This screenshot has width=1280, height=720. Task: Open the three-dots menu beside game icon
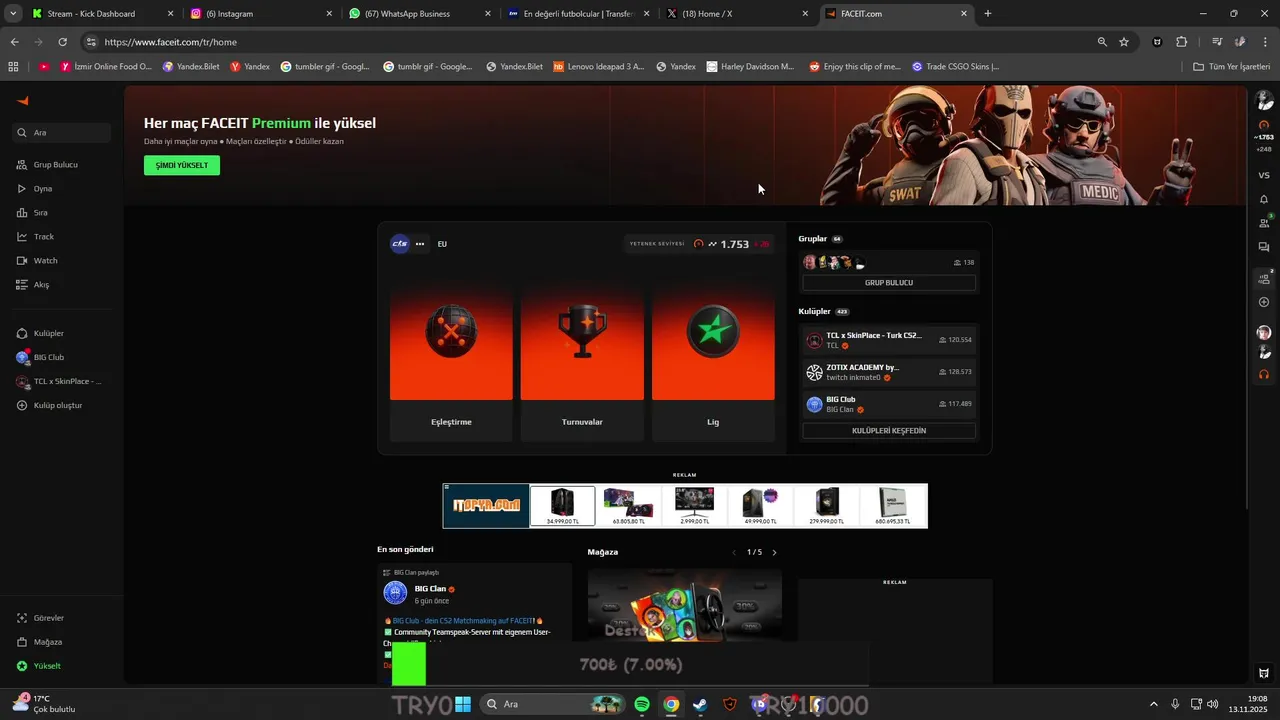coord(420,244)
